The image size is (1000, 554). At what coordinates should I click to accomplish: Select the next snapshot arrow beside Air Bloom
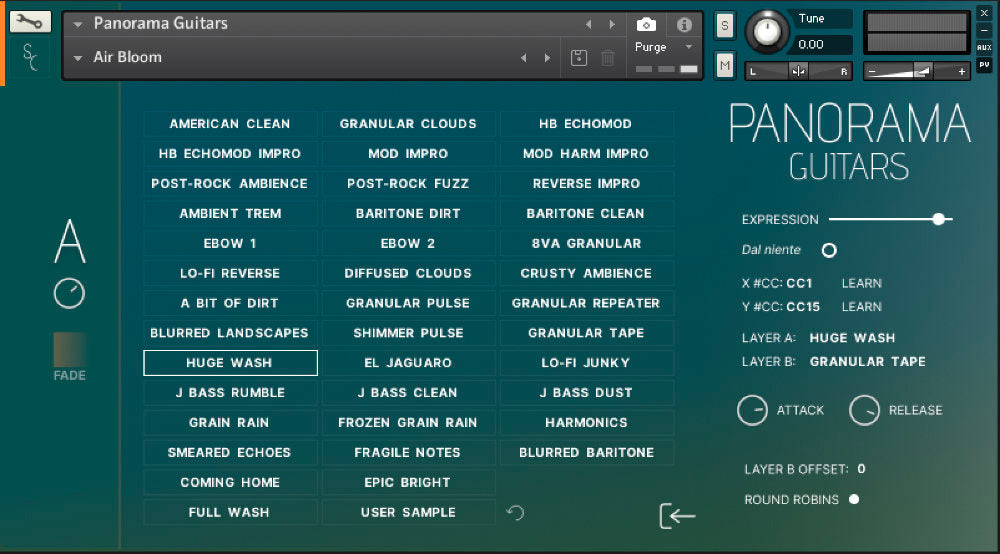(x=547, y=57)
